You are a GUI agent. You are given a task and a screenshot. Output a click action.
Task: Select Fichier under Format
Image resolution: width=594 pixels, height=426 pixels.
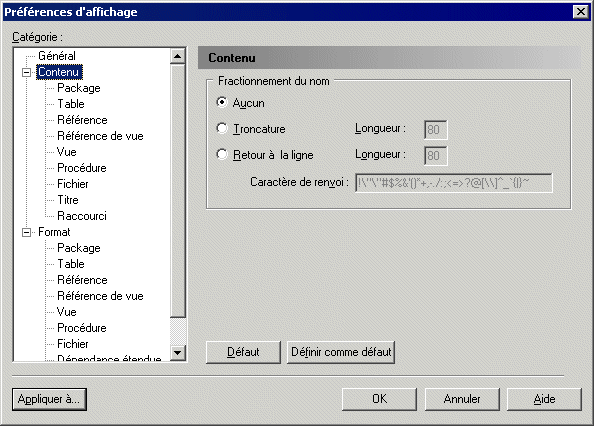(x=73, y=344)
